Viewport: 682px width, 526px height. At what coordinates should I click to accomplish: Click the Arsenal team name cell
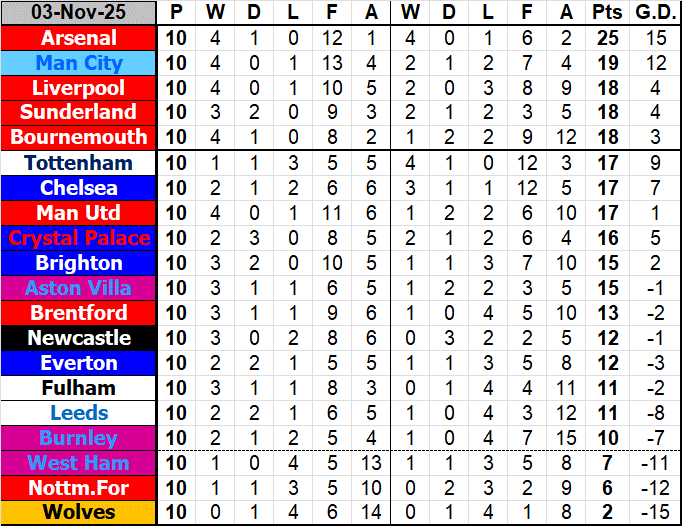pyautogui.click(x=79, y=38)
